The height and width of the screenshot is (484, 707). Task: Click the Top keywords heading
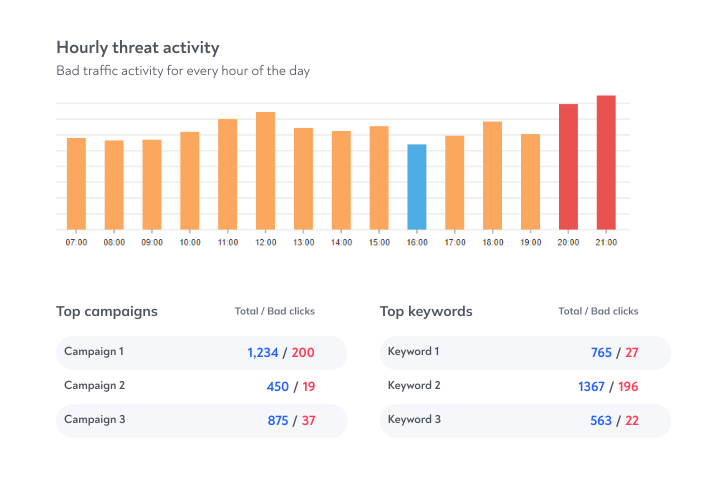pos(426,312)
